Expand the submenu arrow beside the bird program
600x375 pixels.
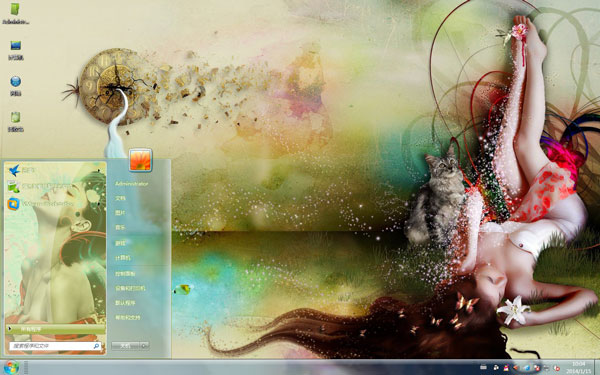pyautogui.click(x=99, y=171)
